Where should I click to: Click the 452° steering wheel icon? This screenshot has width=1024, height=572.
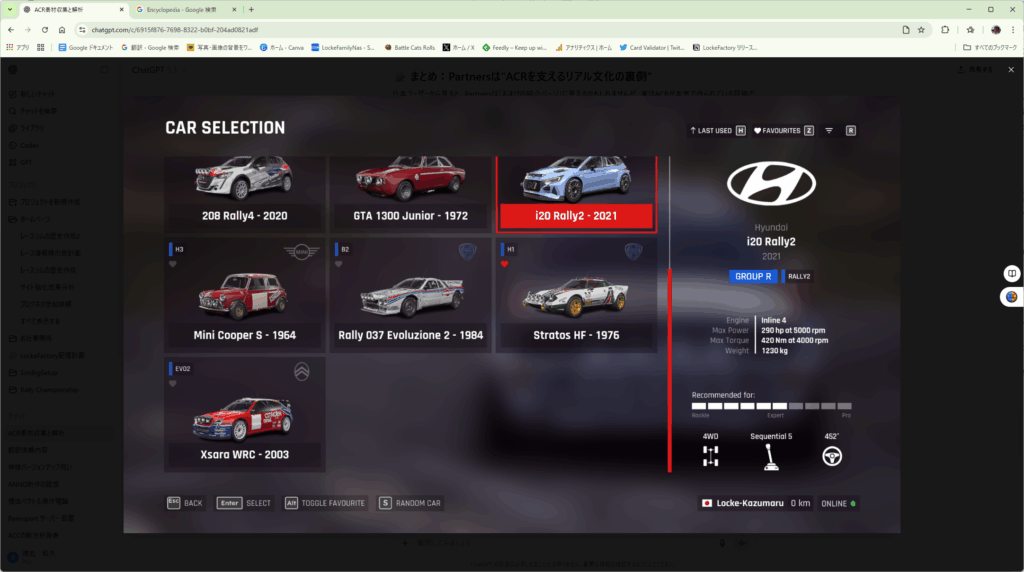point(831,456)
